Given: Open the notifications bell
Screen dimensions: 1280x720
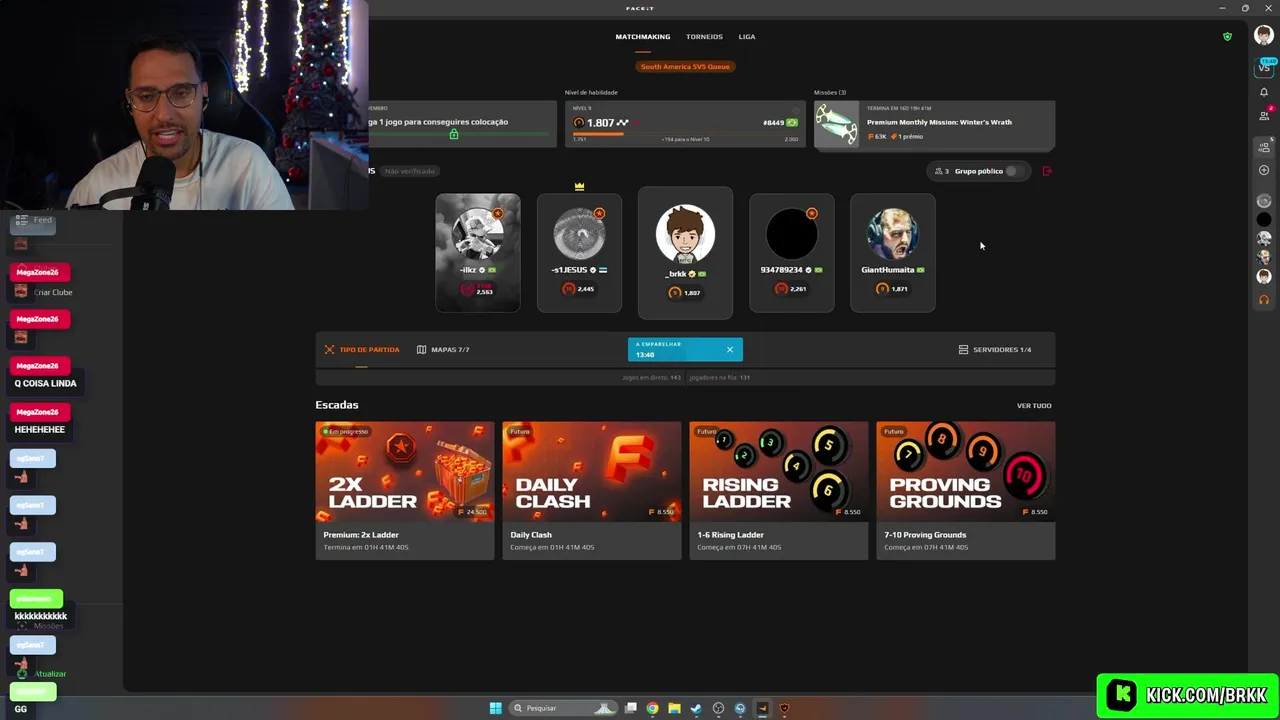Looking at the screenshot, I should (x=1264, y=92).
